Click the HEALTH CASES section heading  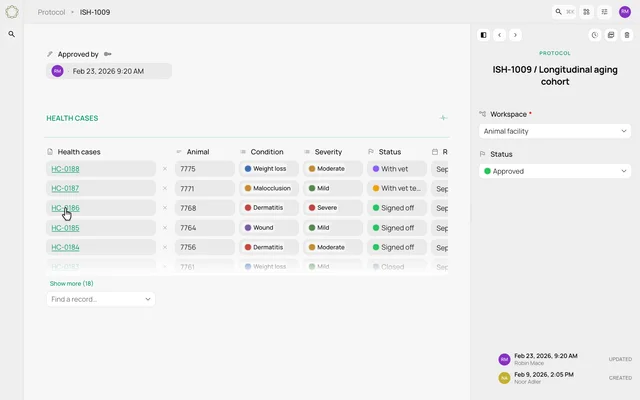coord(72,118)
